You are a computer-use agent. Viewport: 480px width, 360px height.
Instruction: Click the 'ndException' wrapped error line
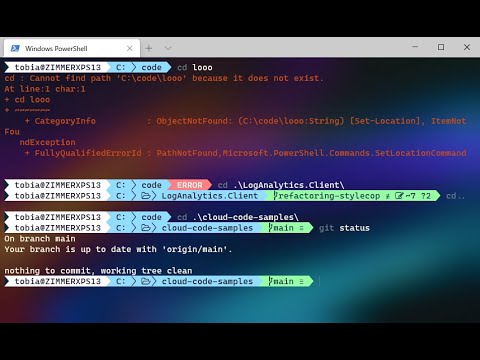pyautogui.click(x=47, y=142)
